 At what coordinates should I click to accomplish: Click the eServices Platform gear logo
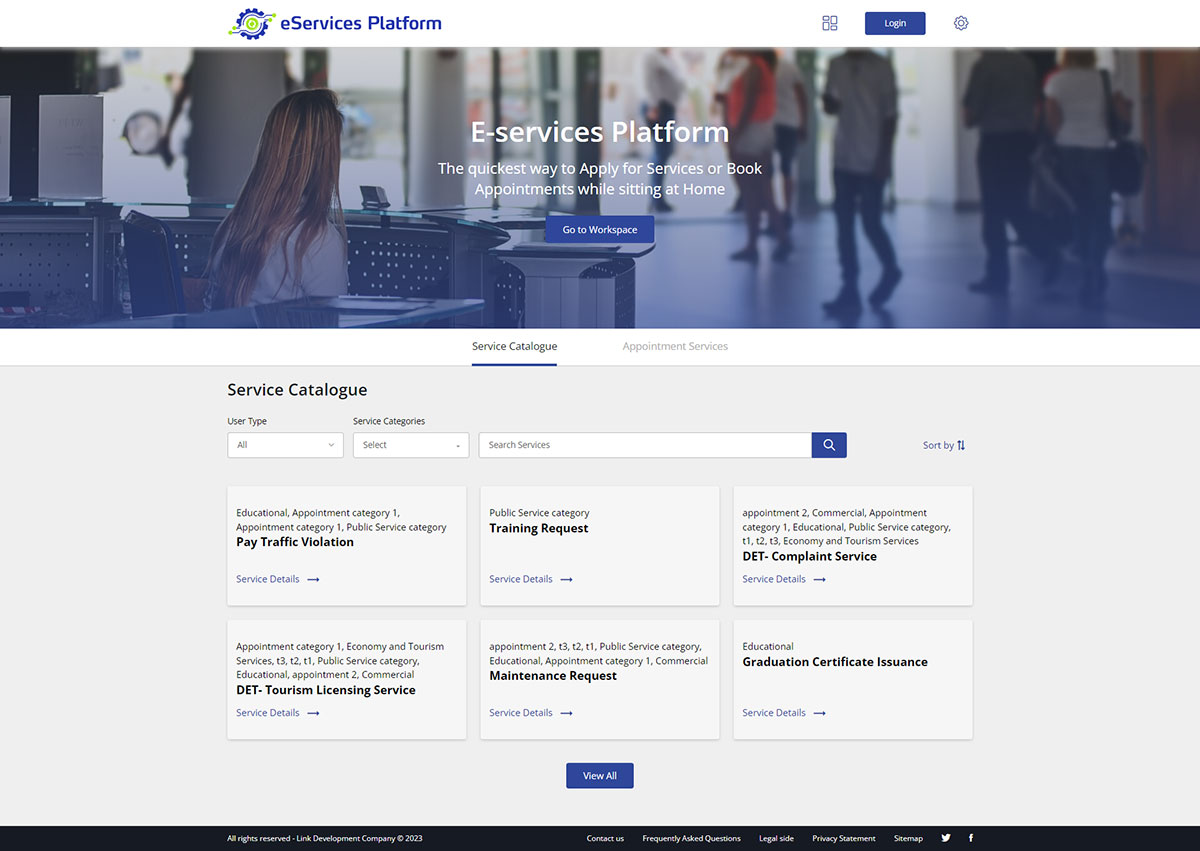pyautogui.click(x=252, y=23)
